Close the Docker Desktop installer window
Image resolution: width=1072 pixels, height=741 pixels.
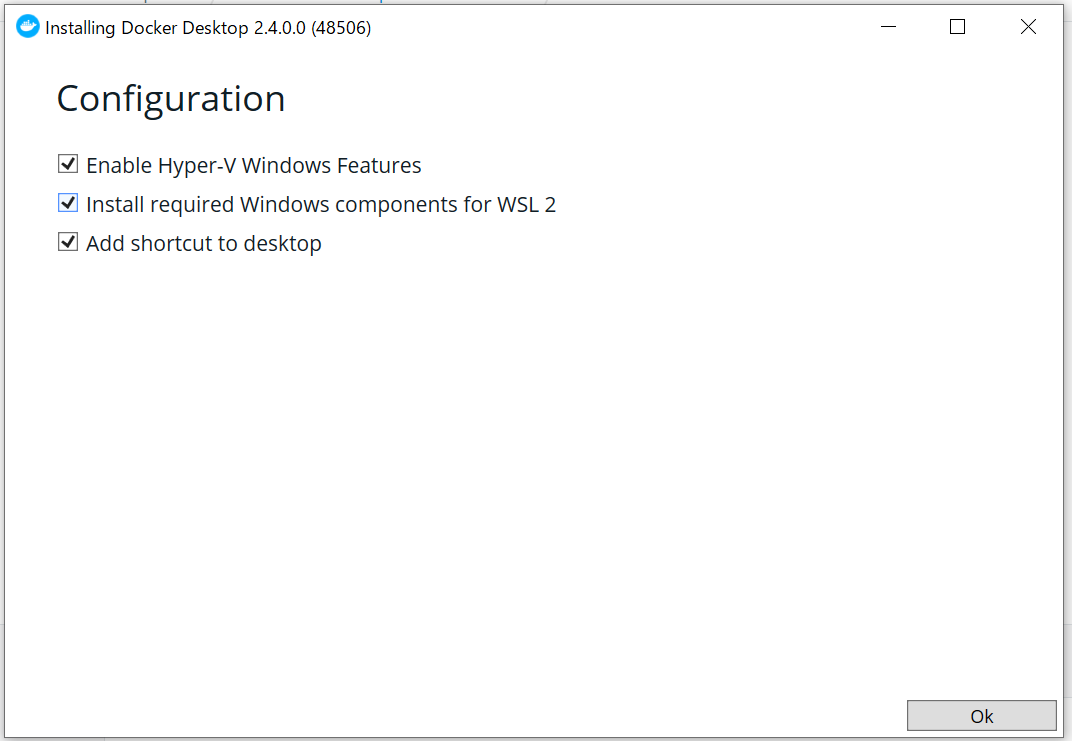coord(1028,27)
